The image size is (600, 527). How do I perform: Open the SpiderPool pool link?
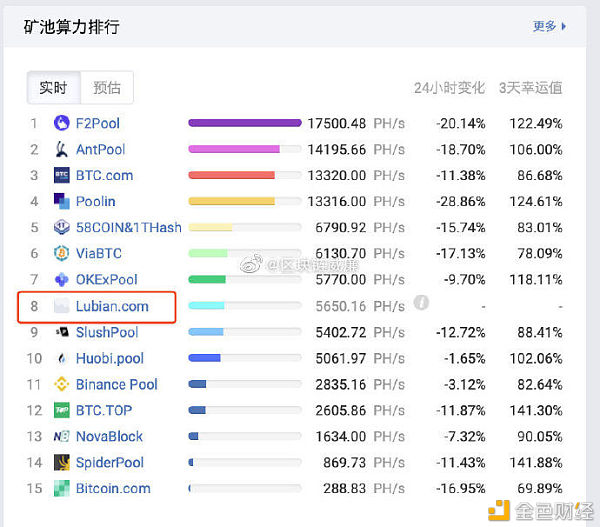point(110,462)
